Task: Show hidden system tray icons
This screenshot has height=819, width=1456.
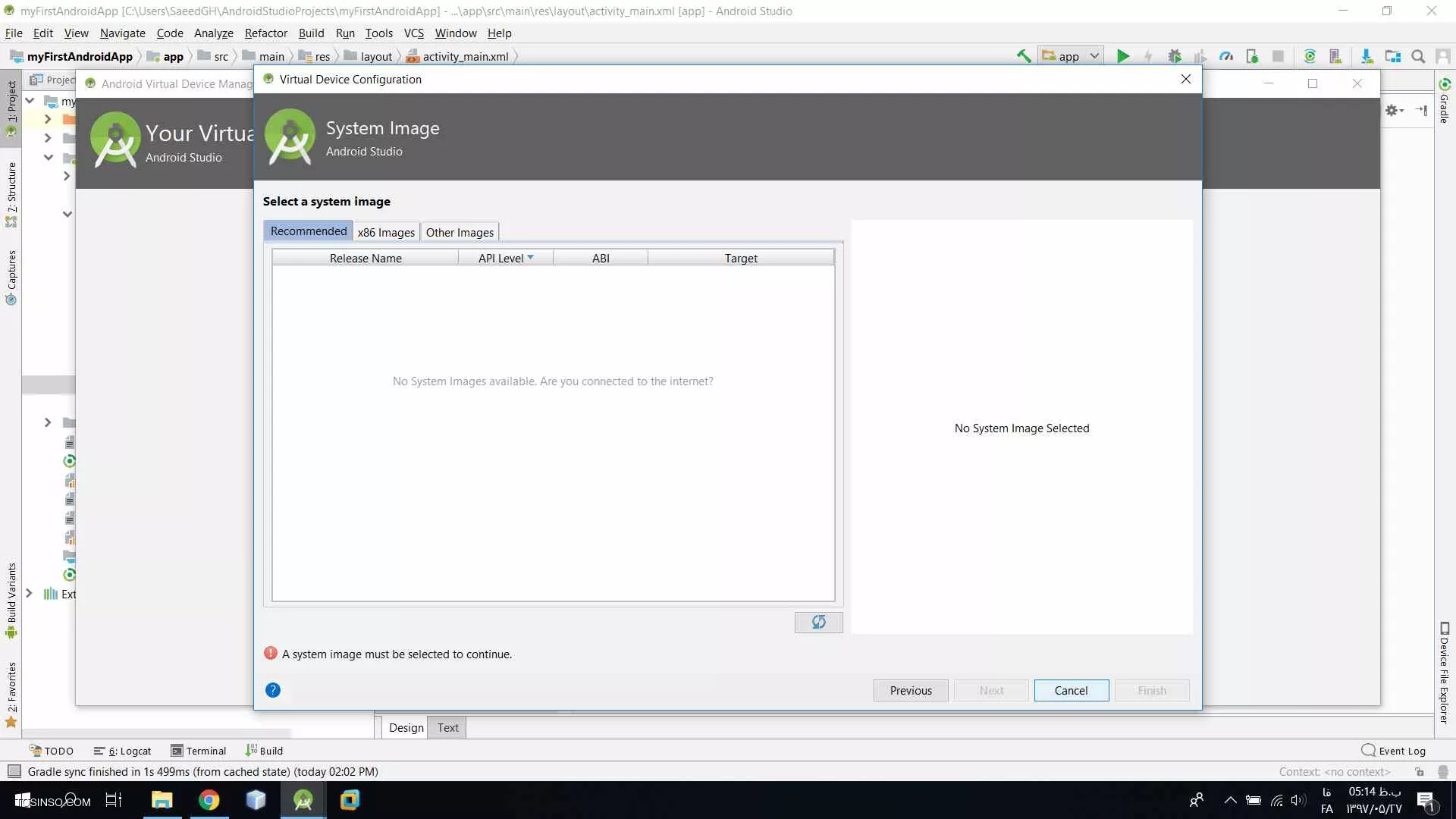Action: [x=1230, y=800]
